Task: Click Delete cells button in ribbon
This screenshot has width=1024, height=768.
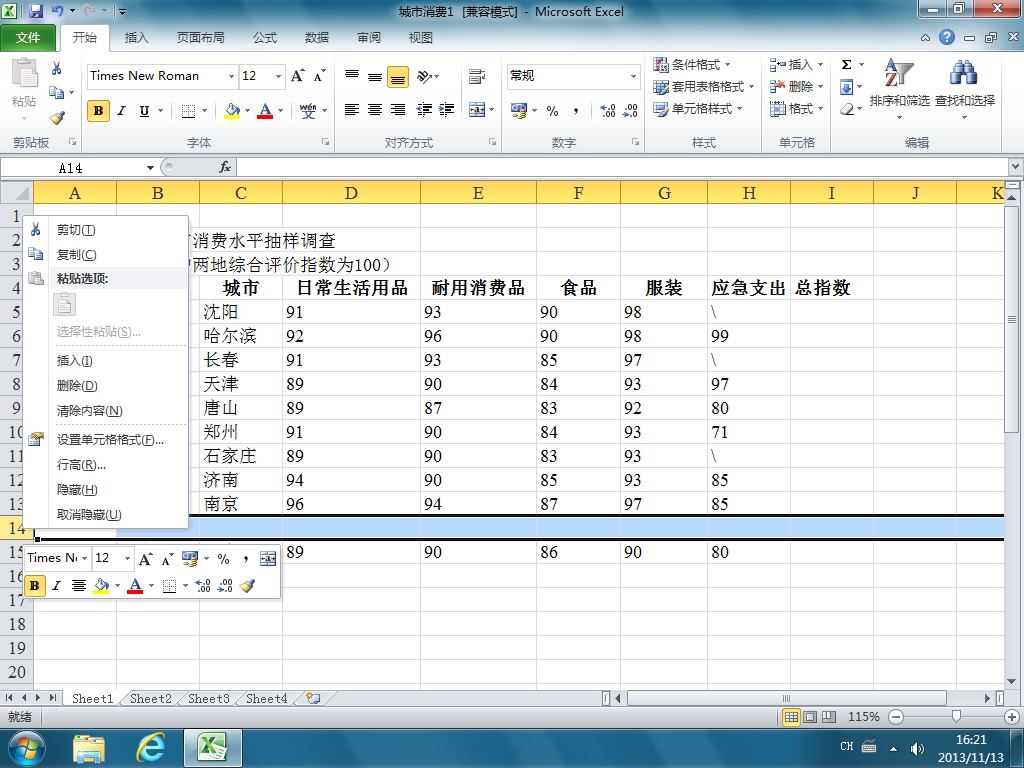Action: point(795,86)
